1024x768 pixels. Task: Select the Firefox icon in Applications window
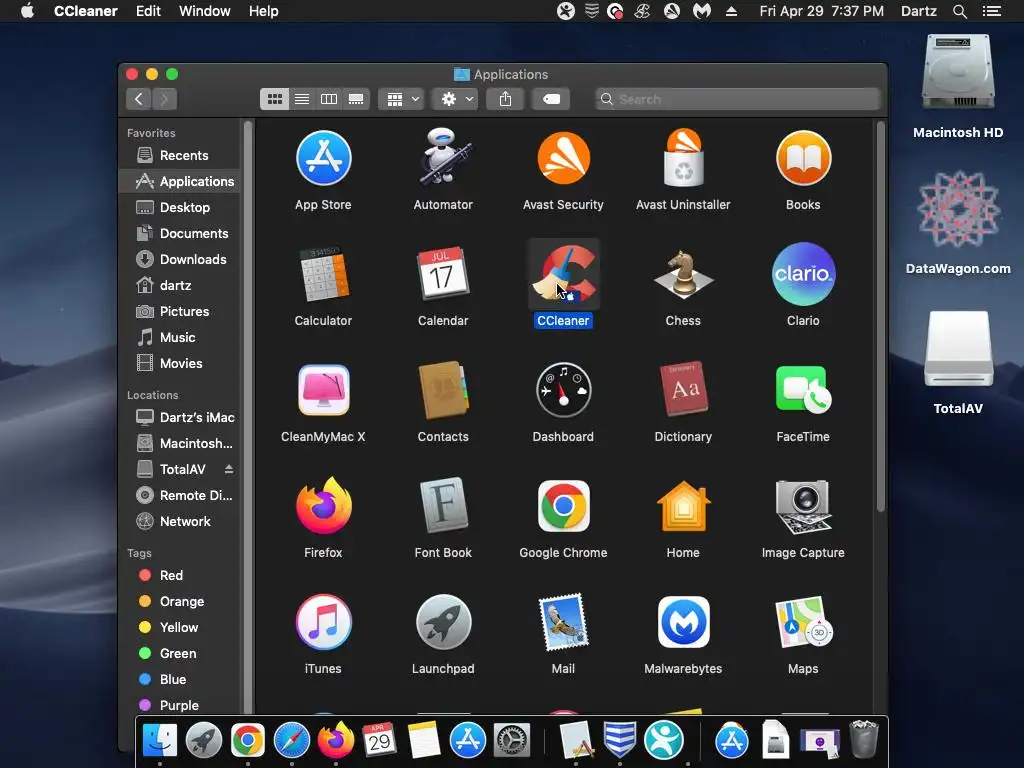(x=323, y=505)
